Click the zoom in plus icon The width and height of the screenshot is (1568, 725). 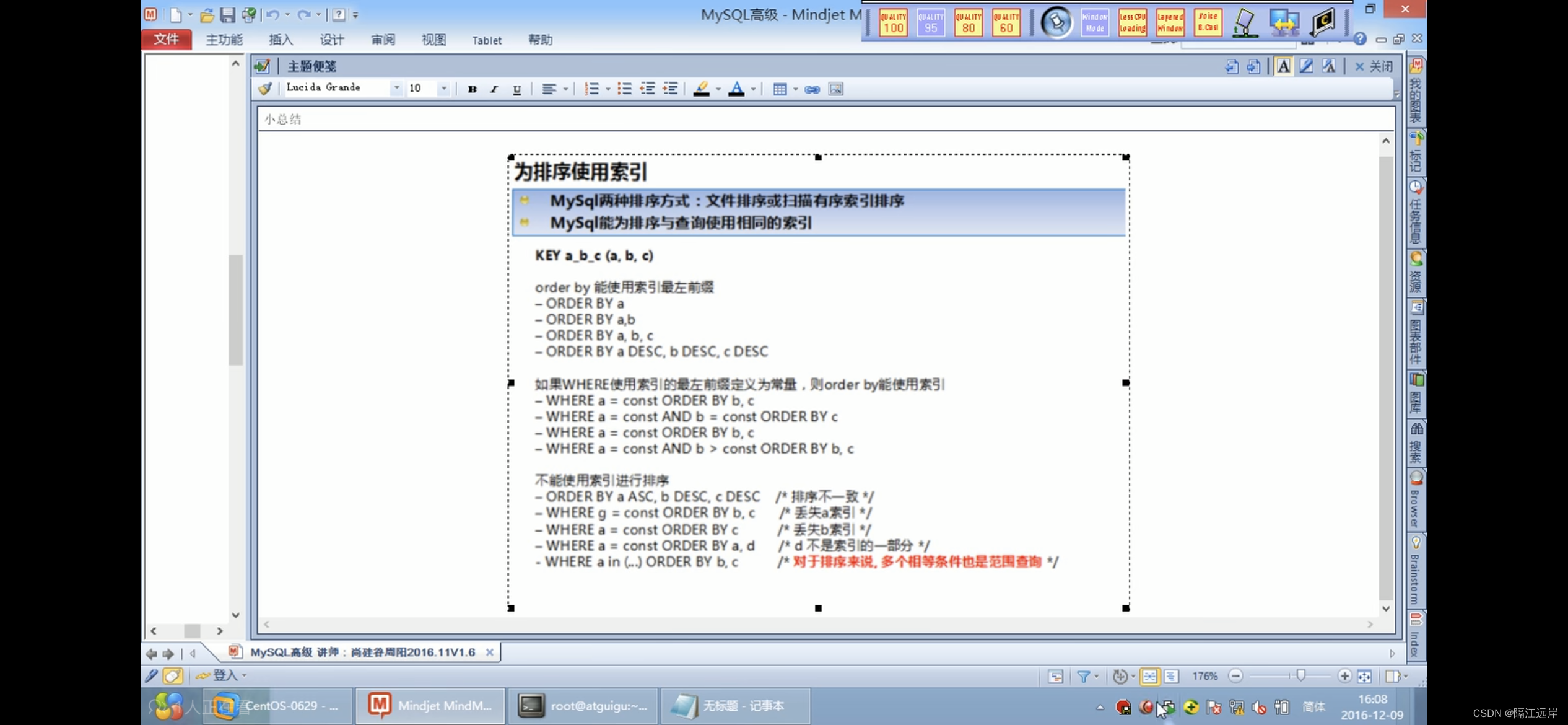(1344, 676)
